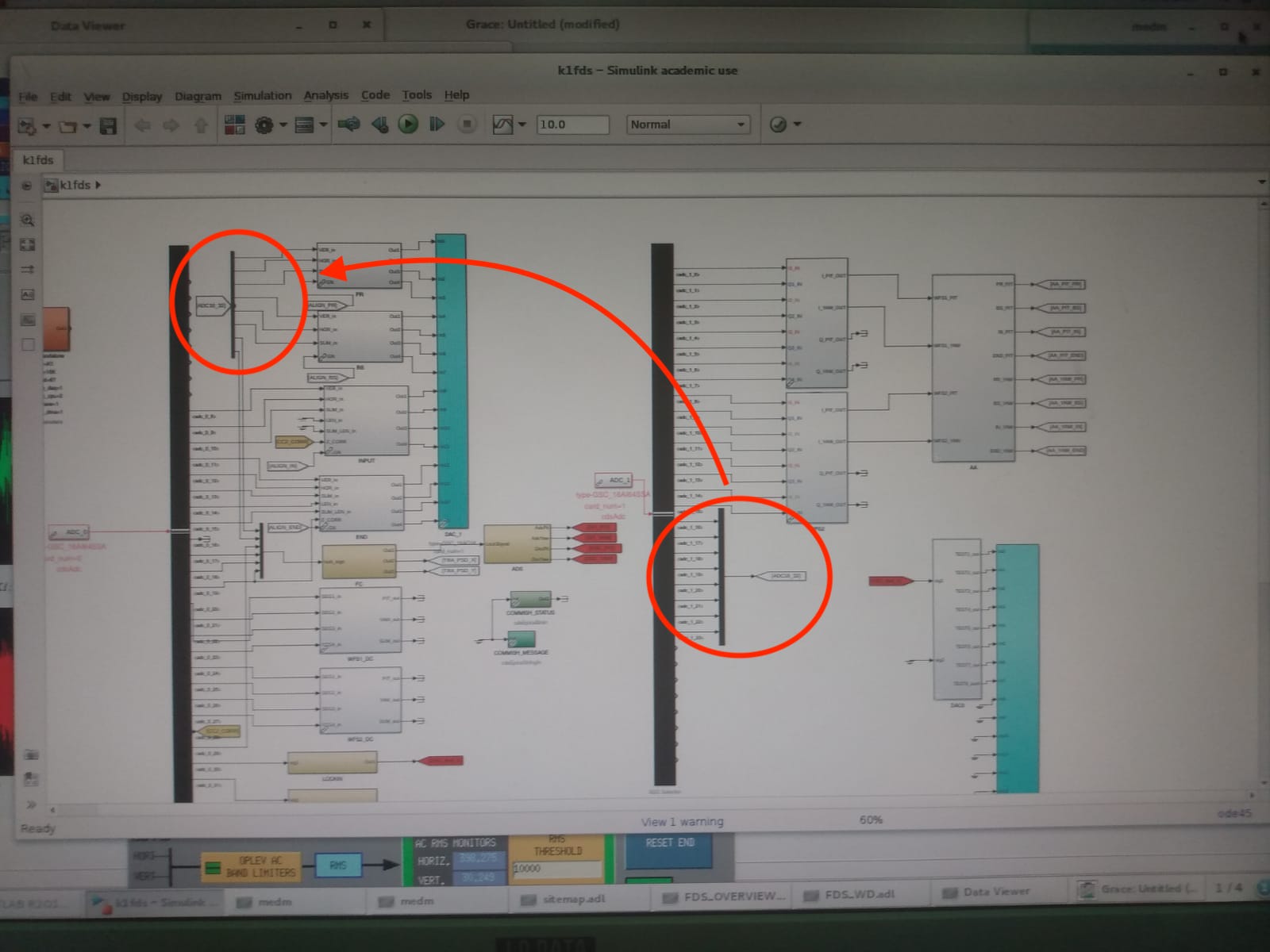Screen dimensions: 1270x952
Task: Expand palette with double chevron
Action: click(x=32, y=804)
